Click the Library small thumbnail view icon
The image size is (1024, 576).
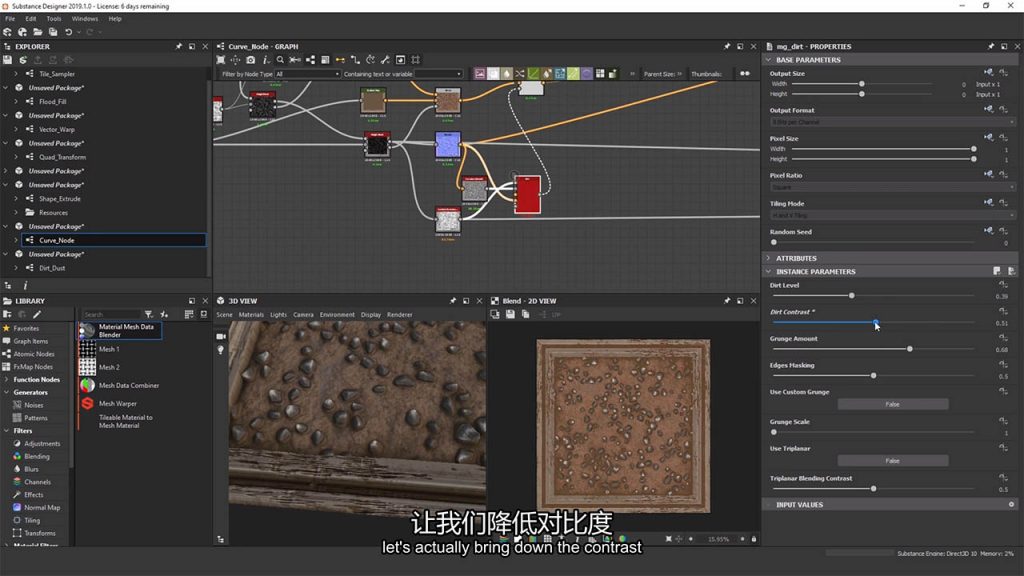[x=204, y=314]
